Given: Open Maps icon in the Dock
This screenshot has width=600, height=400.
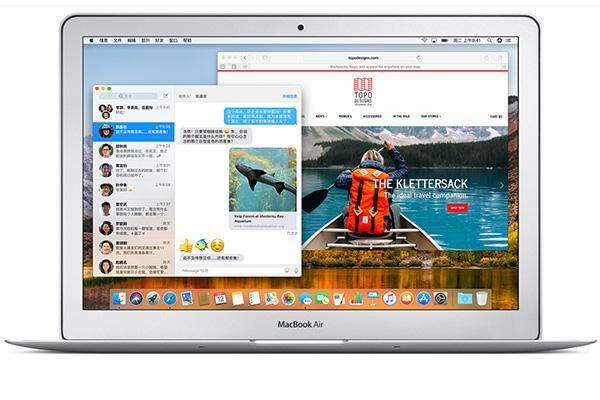Looking at the screenshot, I should [x=271, y=298].
